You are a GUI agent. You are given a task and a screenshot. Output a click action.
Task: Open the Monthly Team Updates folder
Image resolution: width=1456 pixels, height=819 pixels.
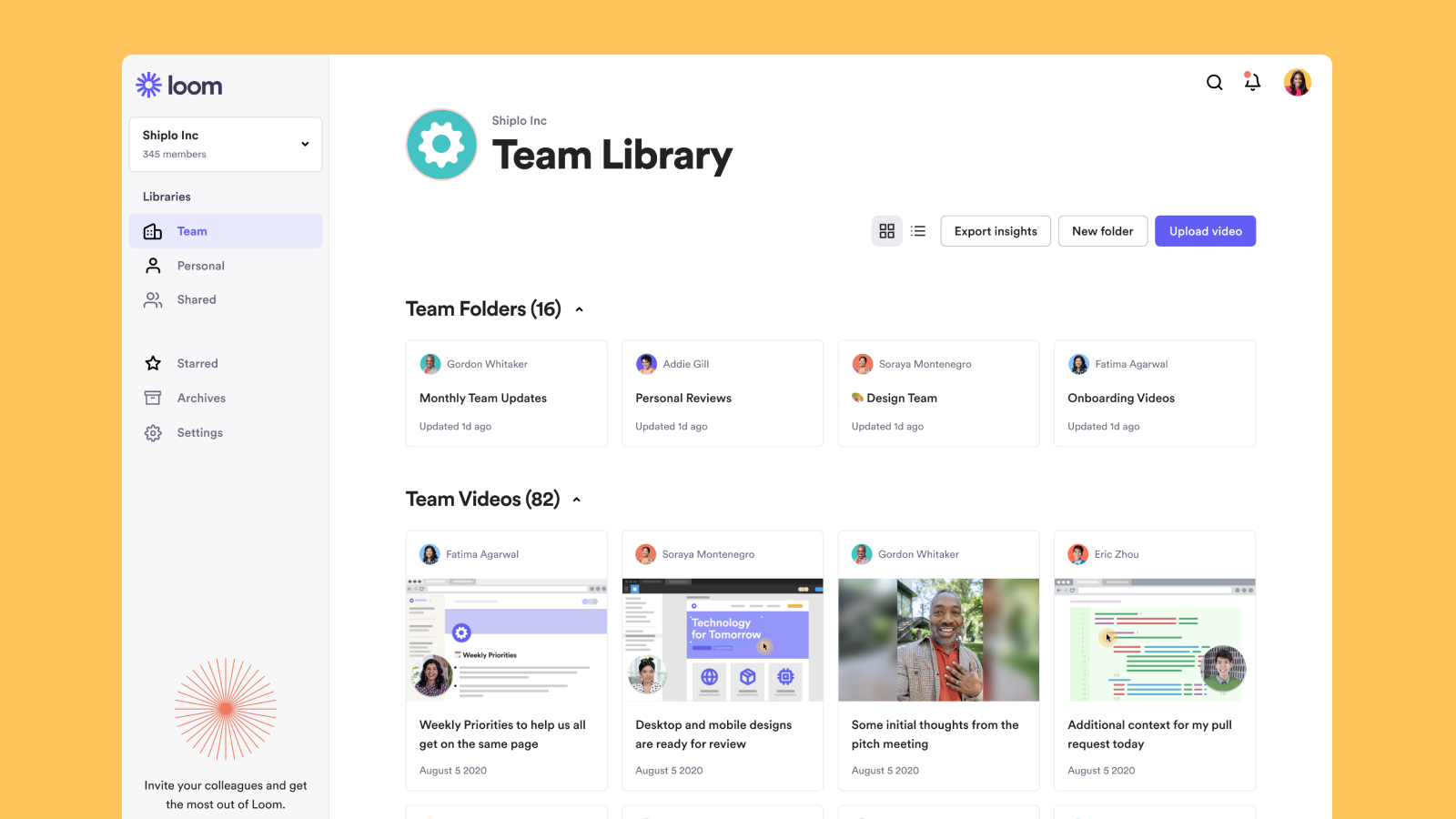point(507,394)
